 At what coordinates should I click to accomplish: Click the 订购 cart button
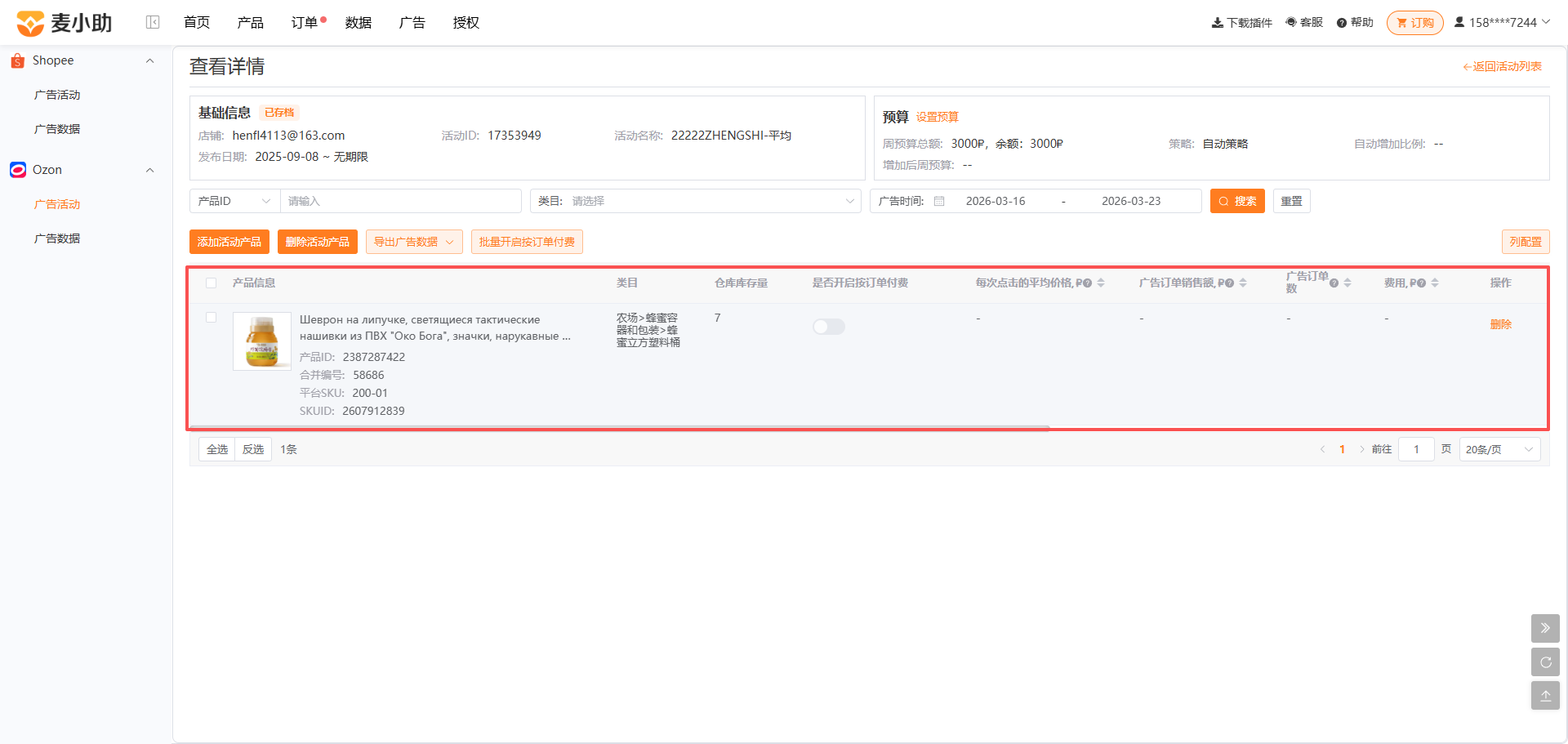(1415, 23)
